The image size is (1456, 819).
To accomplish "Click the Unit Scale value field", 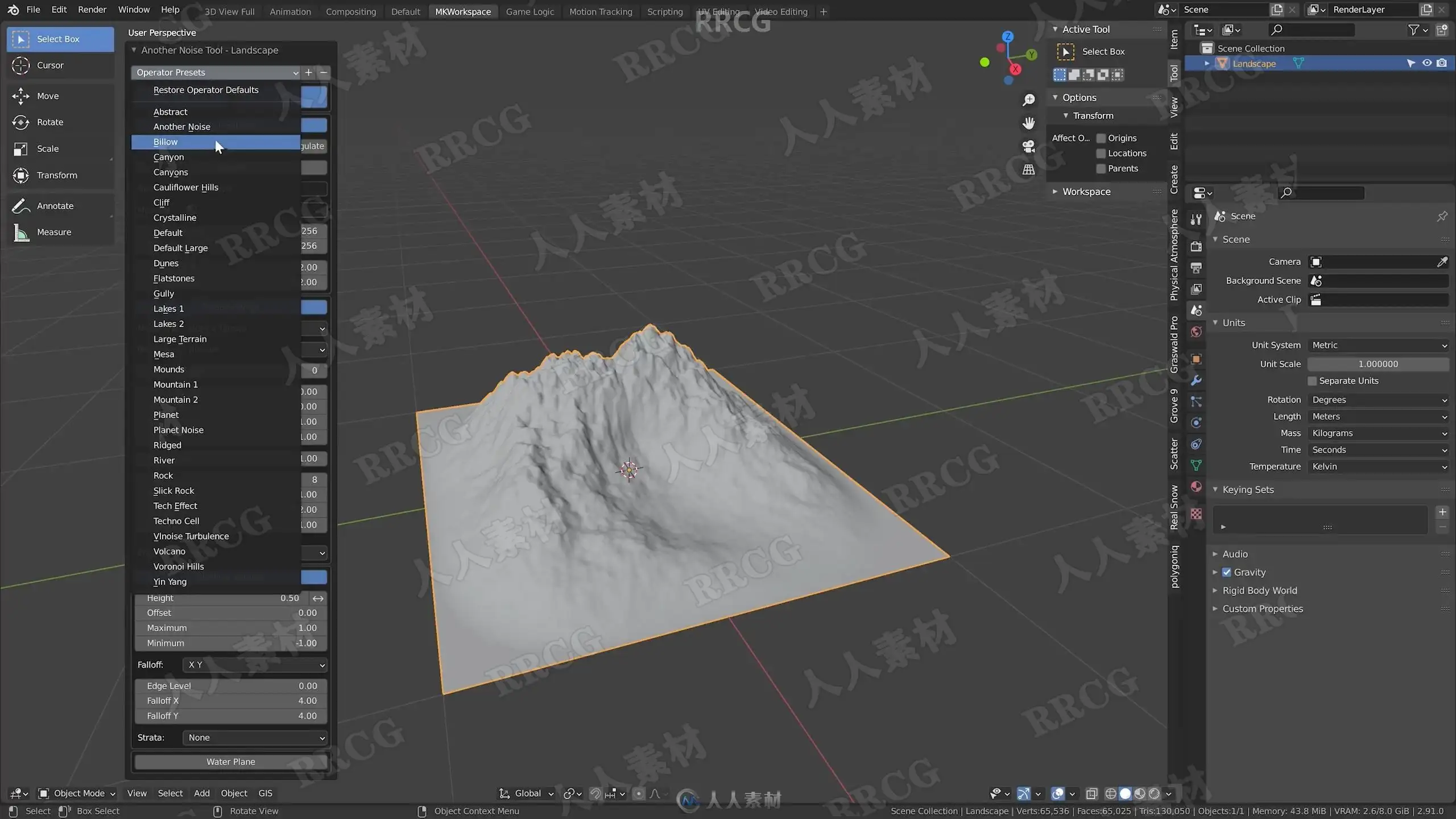I will [x=1378, y=364].
